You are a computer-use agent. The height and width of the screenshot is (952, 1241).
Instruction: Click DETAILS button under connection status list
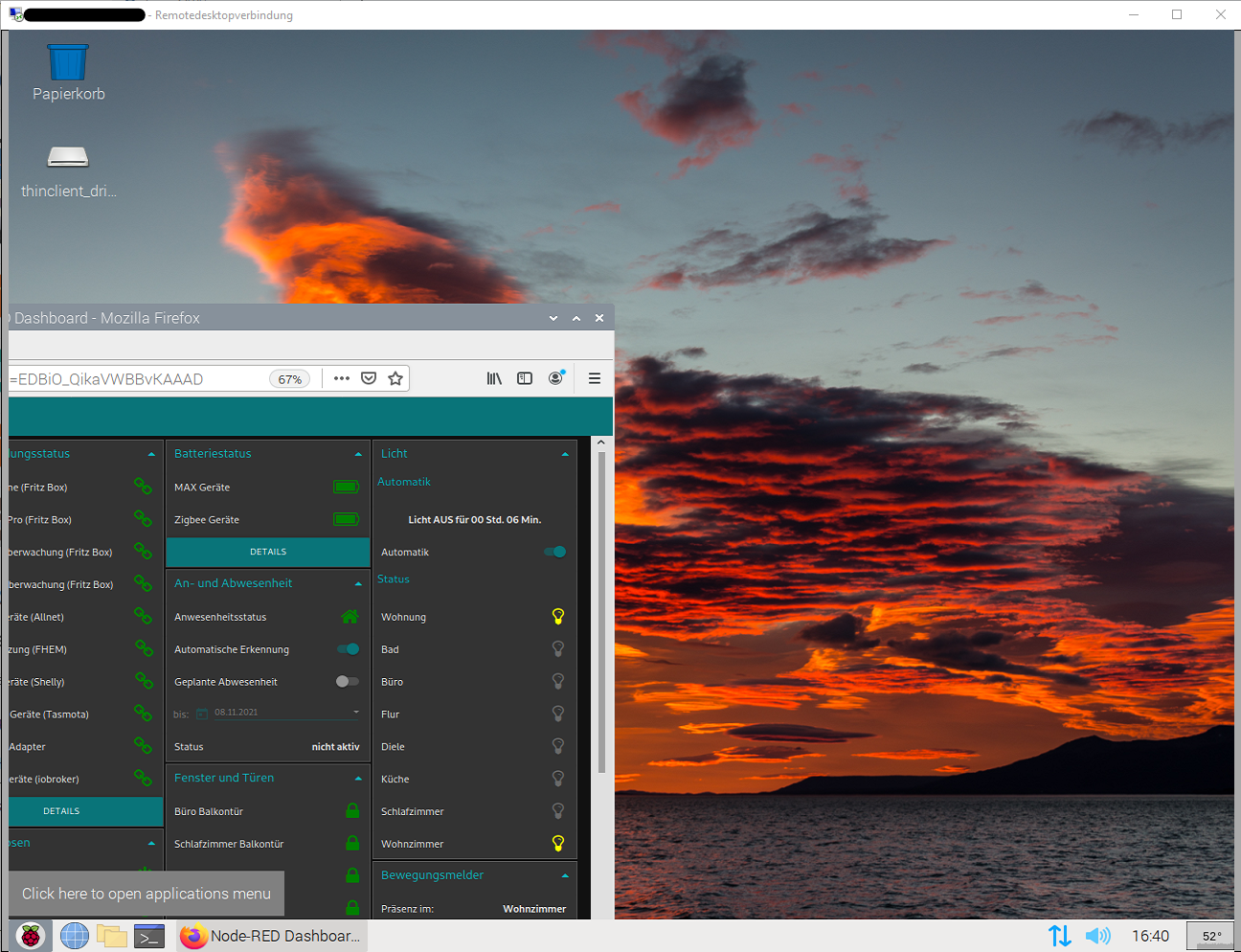[85, 811]
